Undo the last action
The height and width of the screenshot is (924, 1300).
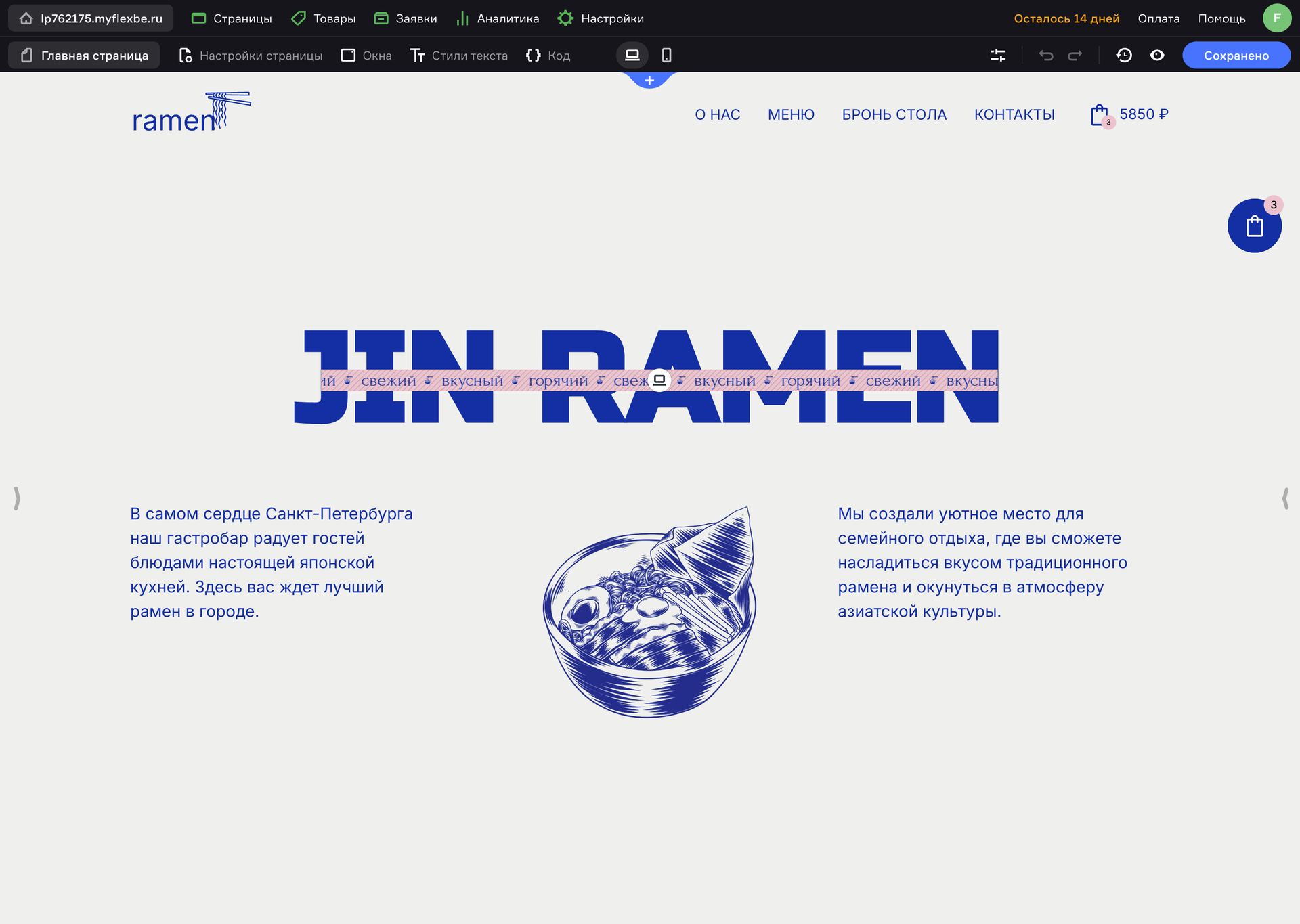point(1046,55)
